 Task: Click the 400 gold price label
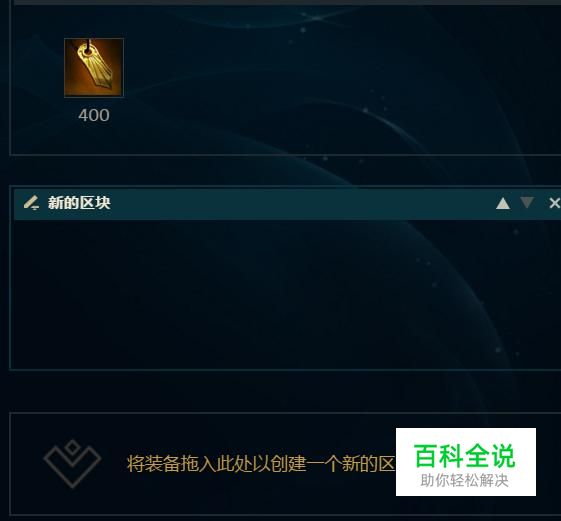coord(94,115)
